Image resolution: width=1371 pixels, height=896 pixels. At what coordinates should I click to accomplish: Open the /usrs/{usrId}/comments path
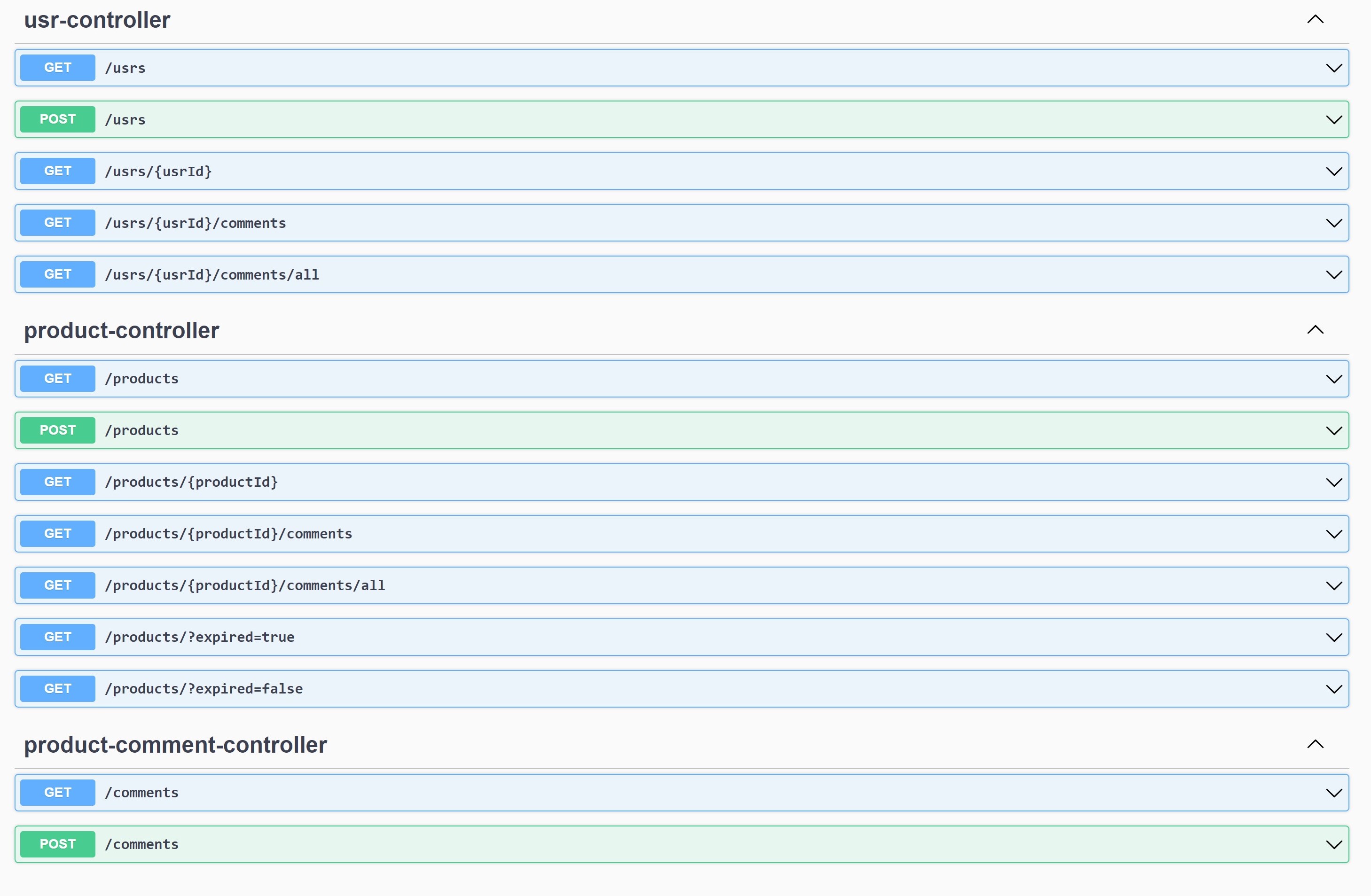click(x=195, y=223)
